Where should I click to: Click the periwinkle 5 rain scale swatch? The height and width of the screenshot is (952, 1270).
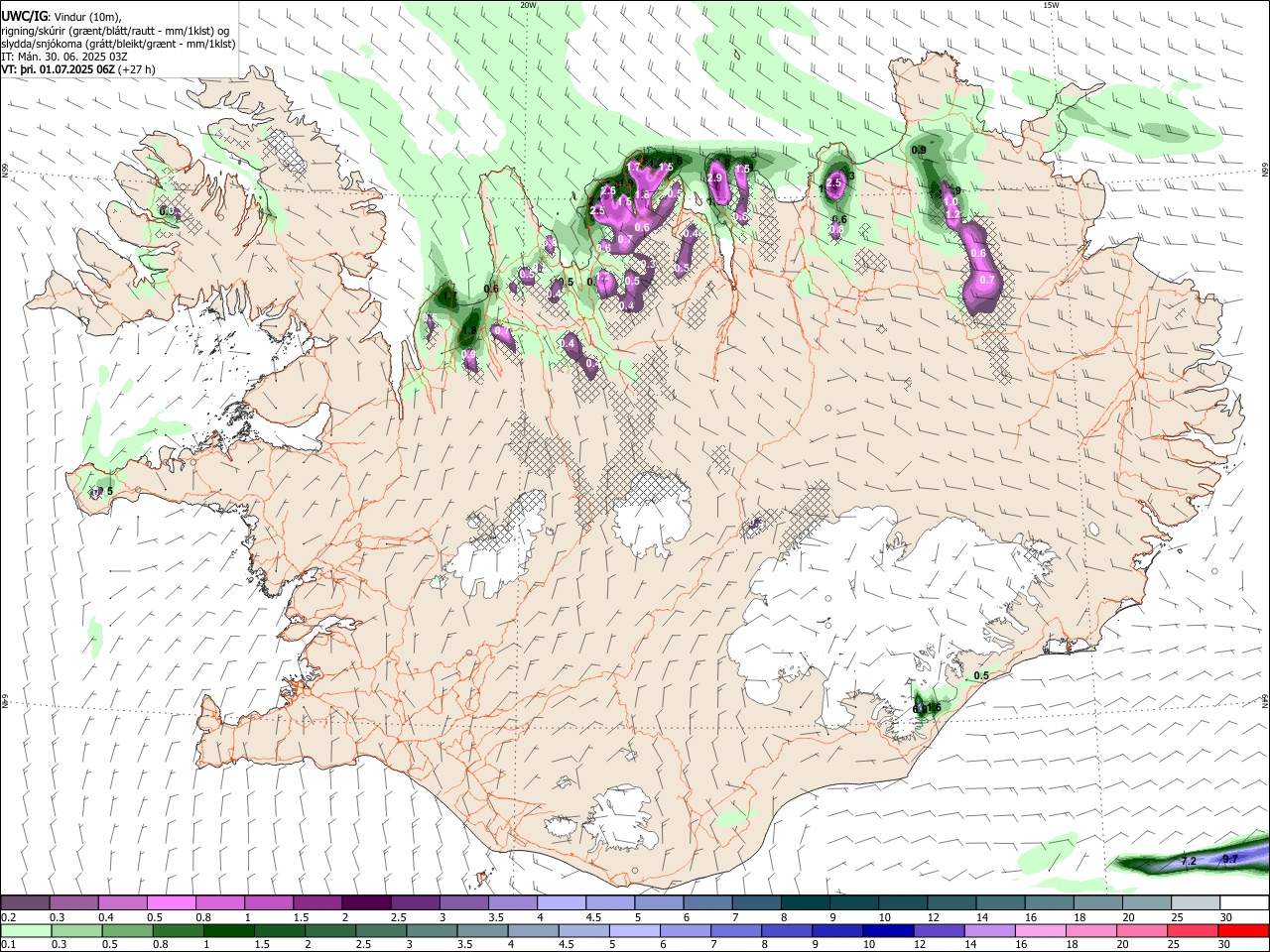pos(635,931)
